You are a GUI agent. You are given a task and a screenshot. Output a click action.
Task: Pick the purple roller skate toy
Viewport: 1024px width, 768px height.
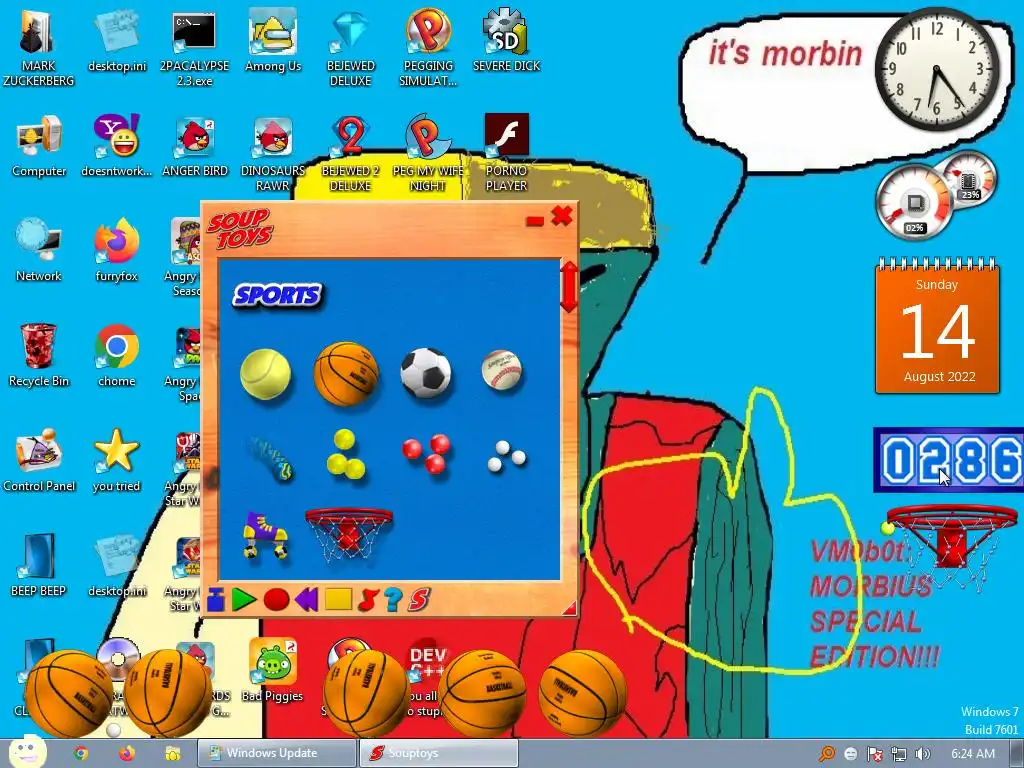pyautogui.click(x=265, y=535)
